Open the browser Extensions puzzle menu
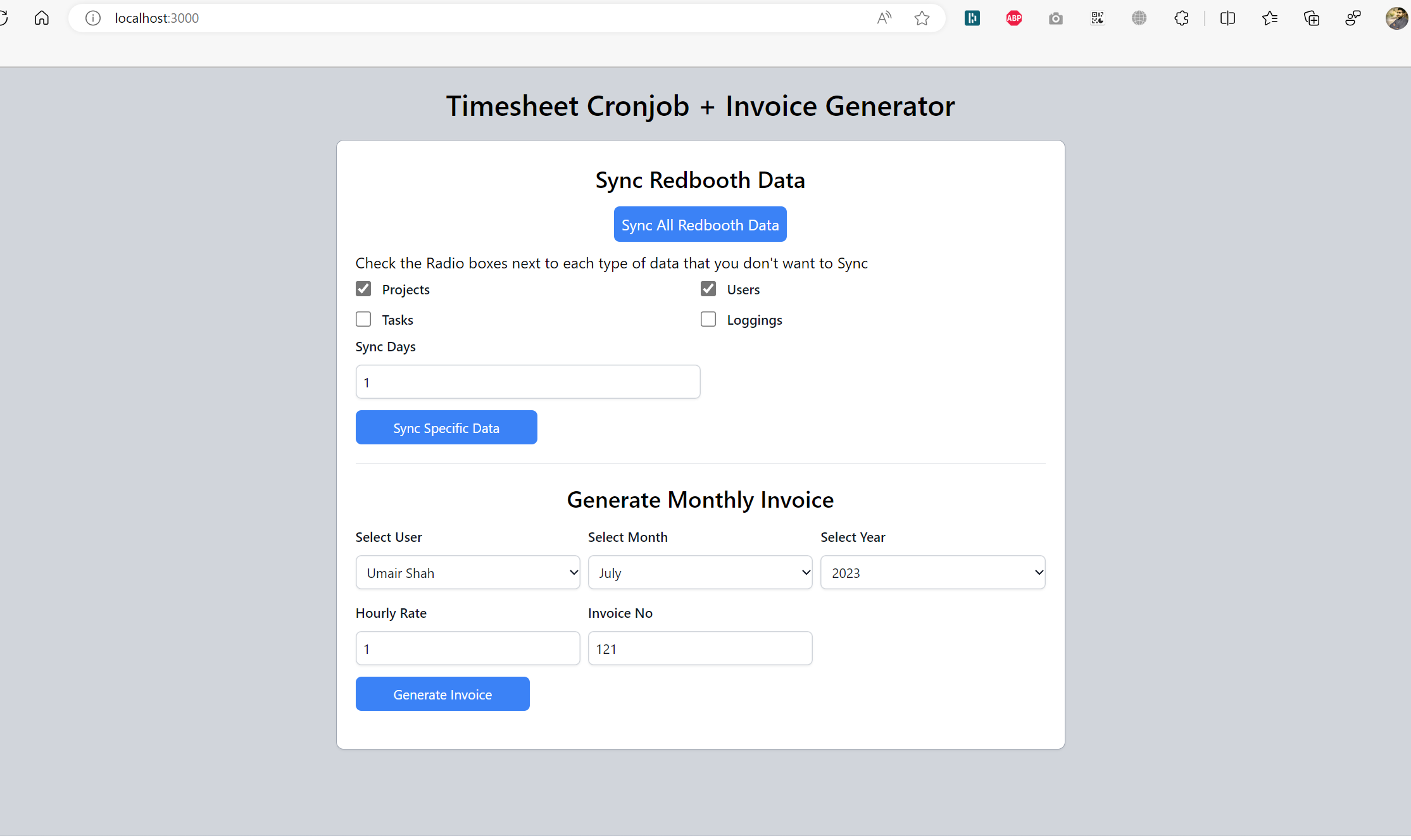Image resolution: width=1411 pixels, height=840 pixels. point(1181,18)
